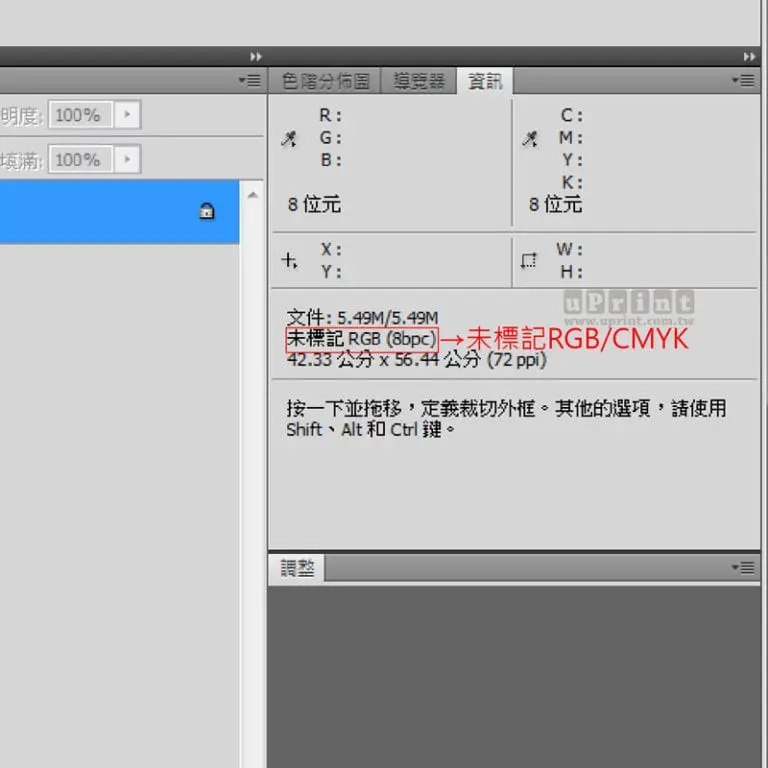This screenshot has height=768, width=768.
Task: Click the right 8 位元 label under CMYK
Action: [555, 204]
